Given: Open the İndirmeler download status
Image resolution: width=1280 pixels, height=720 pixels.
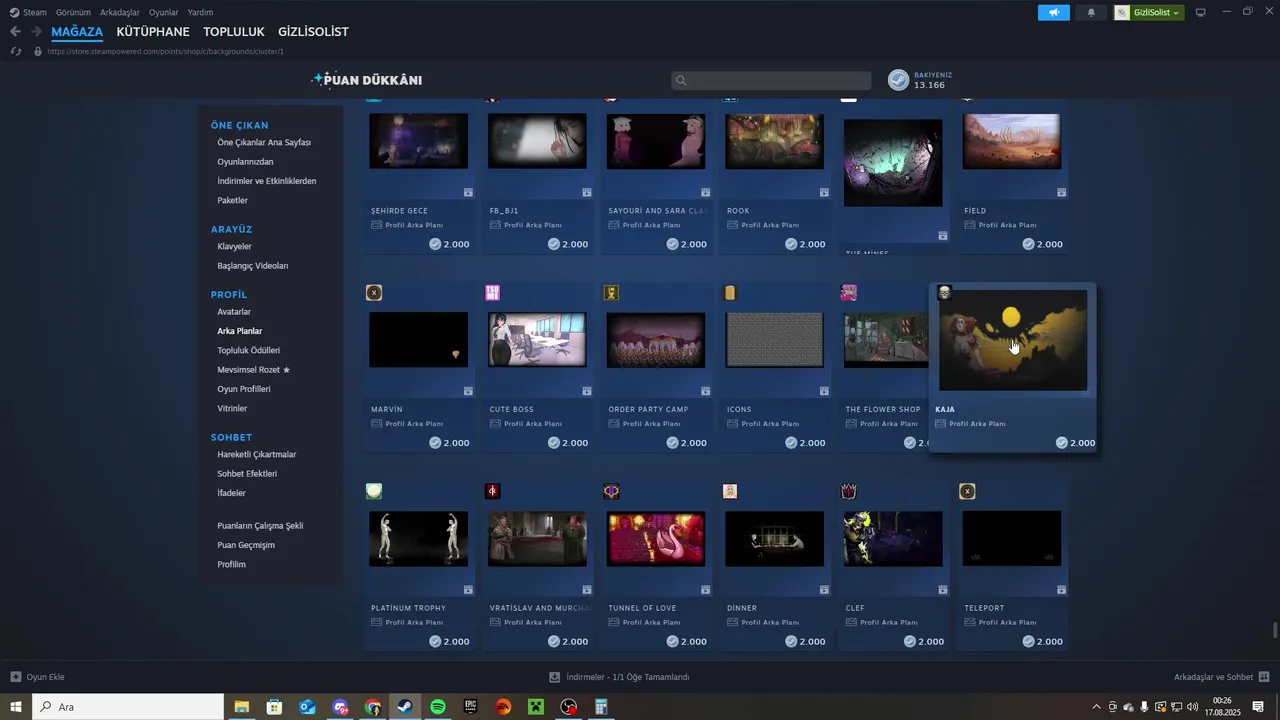Looking at the screenshot, I should click(620, 677).
